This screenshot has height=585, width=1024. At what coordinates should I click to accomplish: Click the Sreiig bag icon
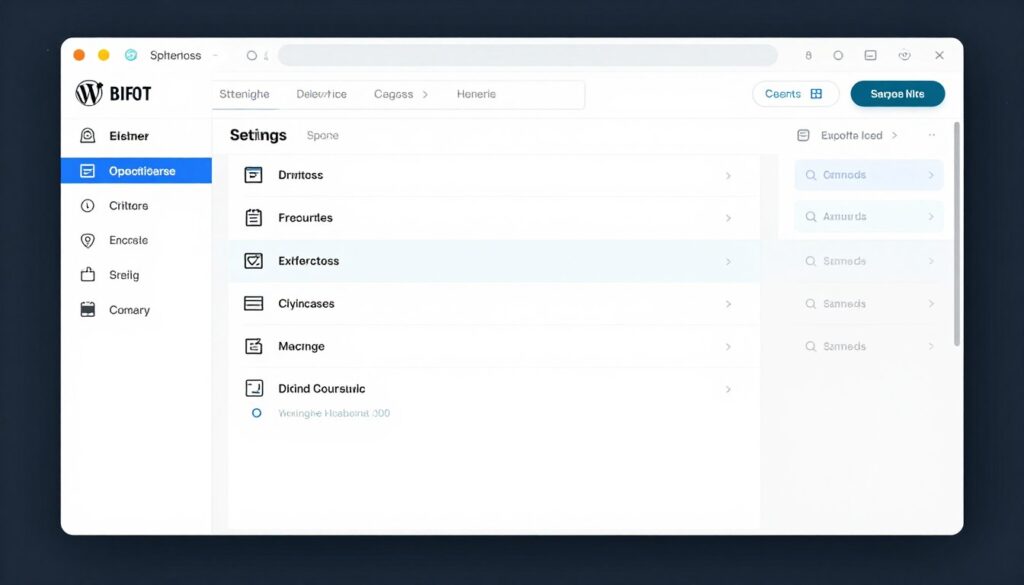click(88, 275)
